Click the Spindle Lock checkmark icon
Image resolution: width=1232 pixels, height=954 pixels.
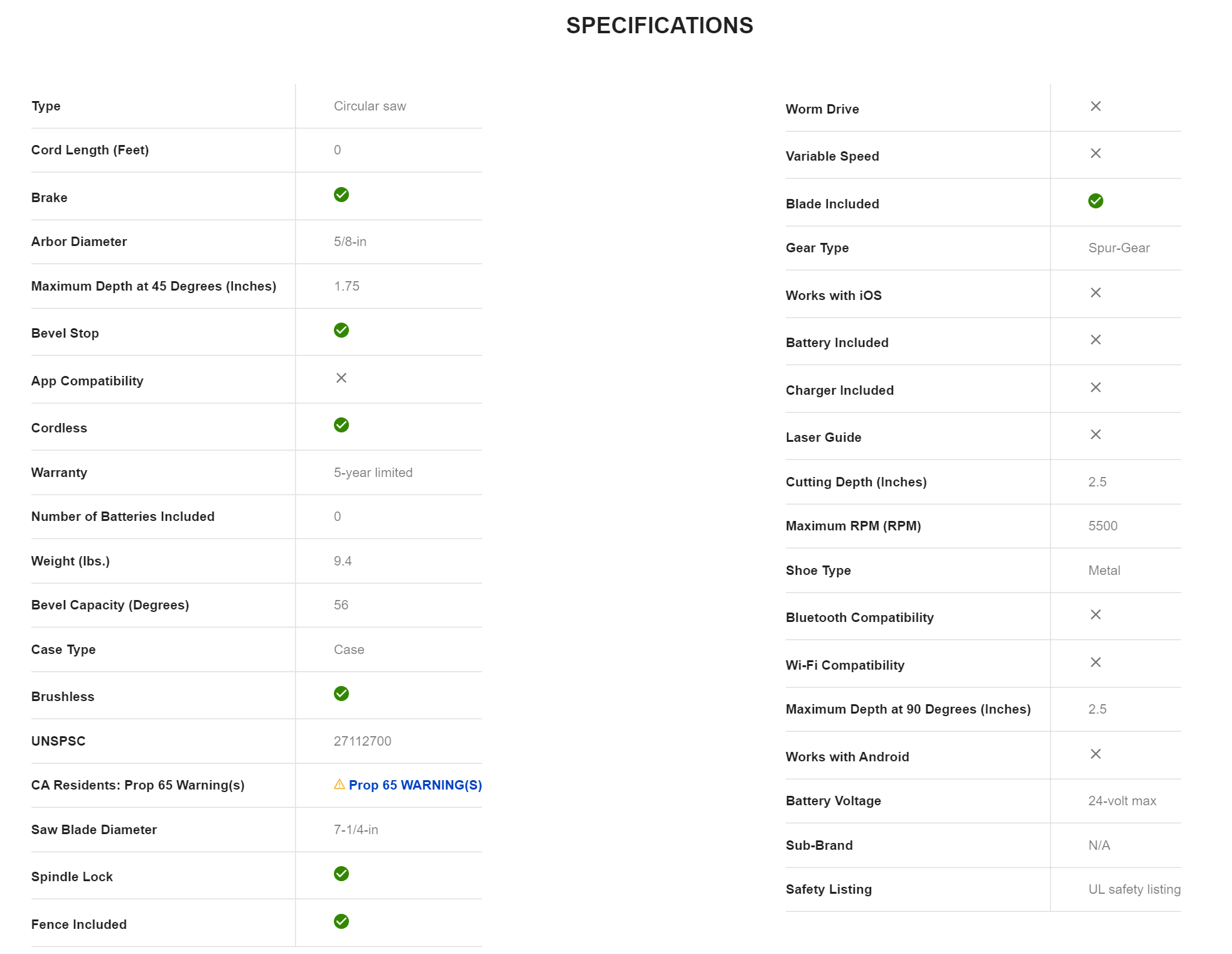pyautogui.click(x=341, y=874)
